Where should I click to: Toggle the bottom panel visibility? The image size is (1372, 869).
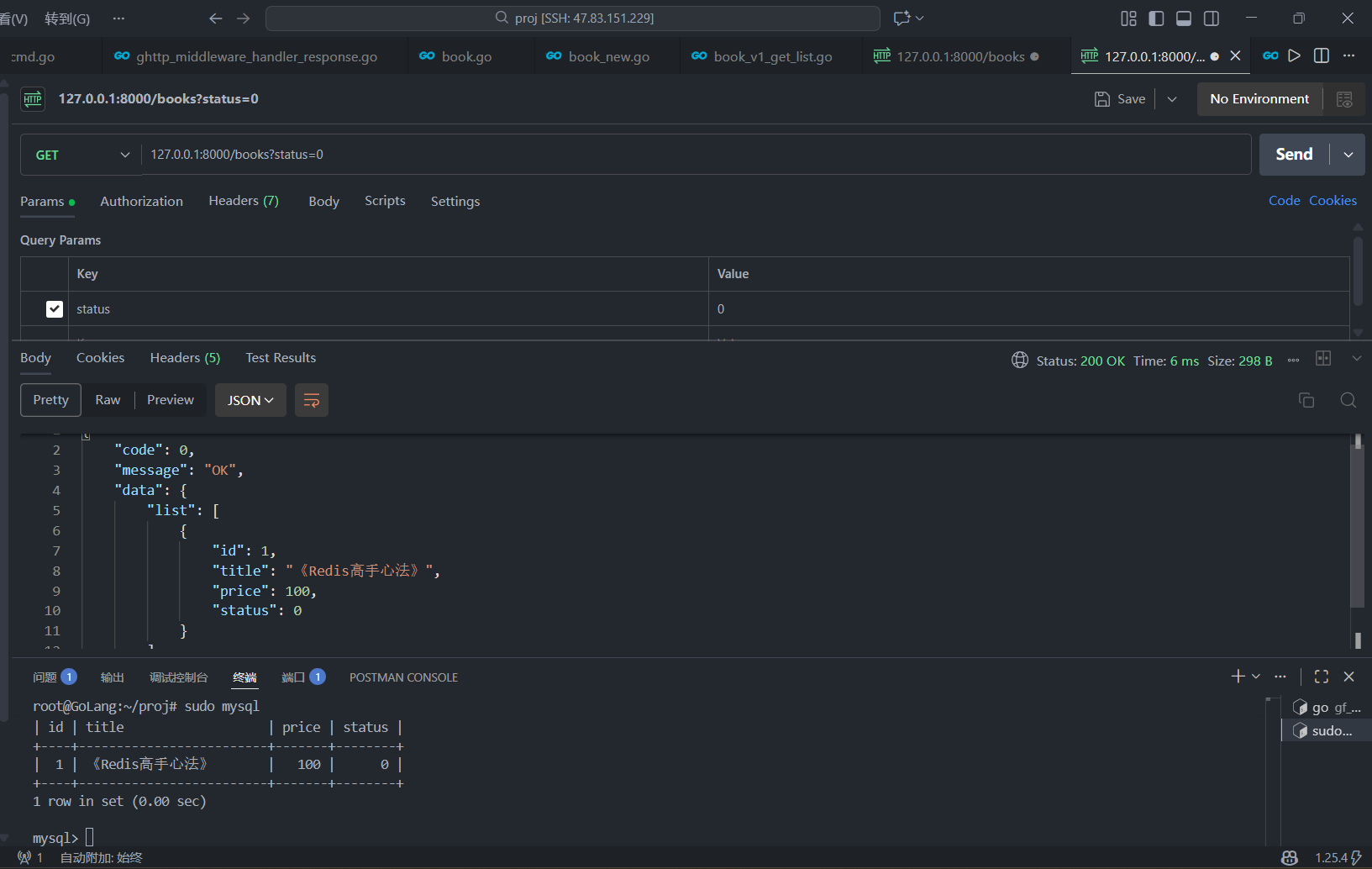tap(1184, 18)
